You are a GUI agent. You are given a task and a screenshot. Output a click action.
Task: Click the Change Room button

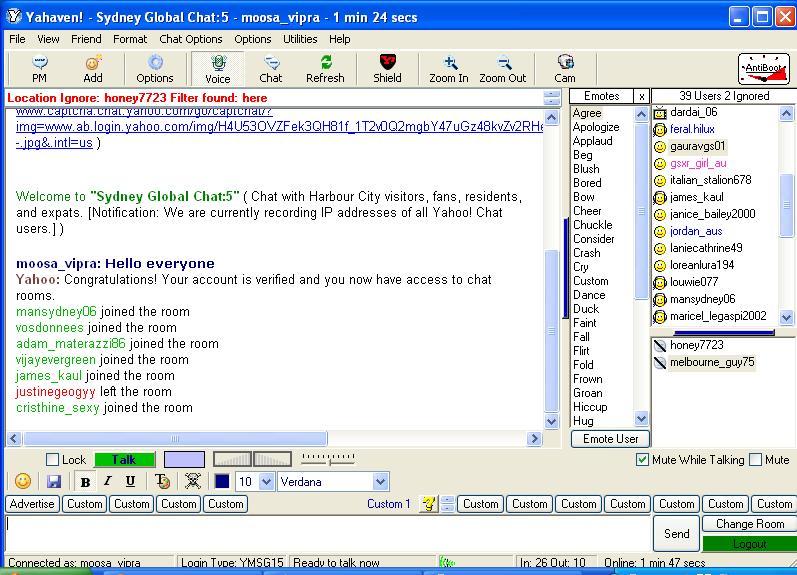[x=750, y=524]
